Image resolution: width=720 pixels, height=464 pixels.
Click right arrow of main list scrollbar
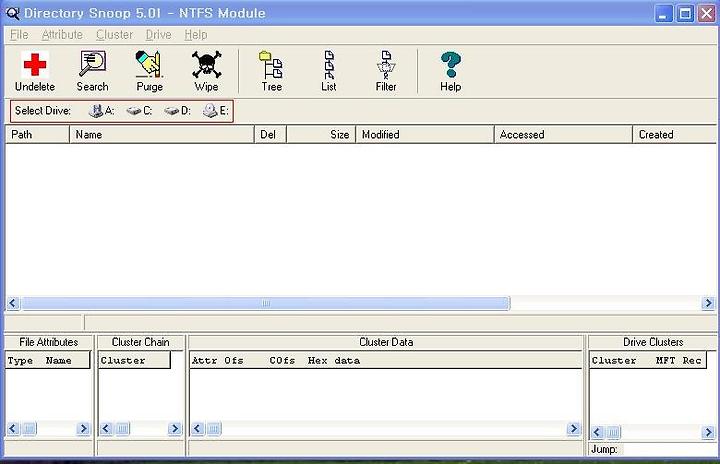tap(709, 303)
